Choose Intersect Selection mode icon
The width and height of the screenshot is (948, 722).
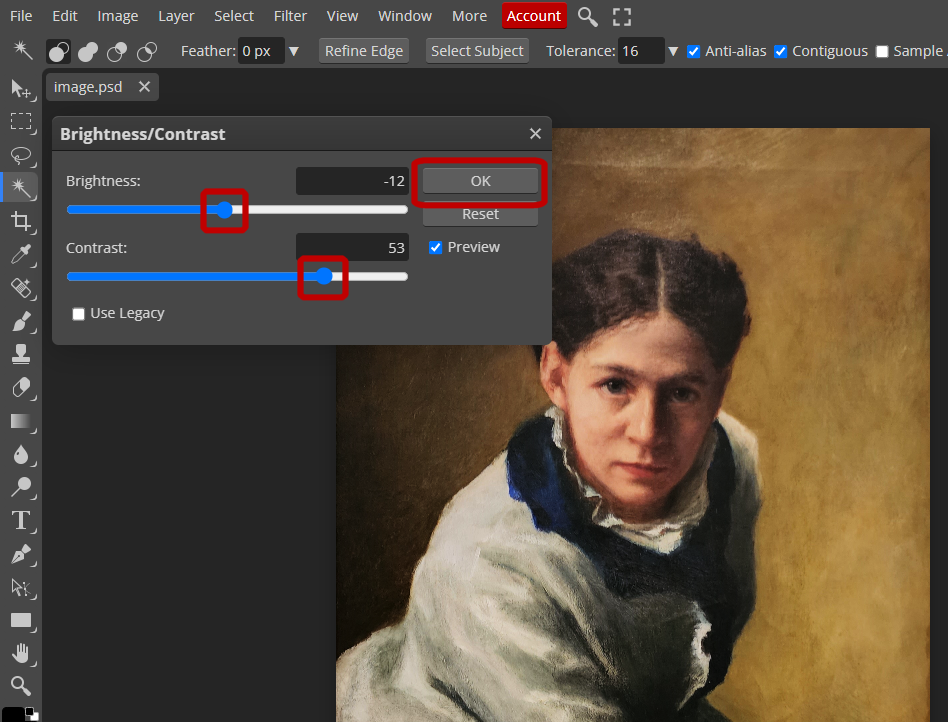coord(147,52)
